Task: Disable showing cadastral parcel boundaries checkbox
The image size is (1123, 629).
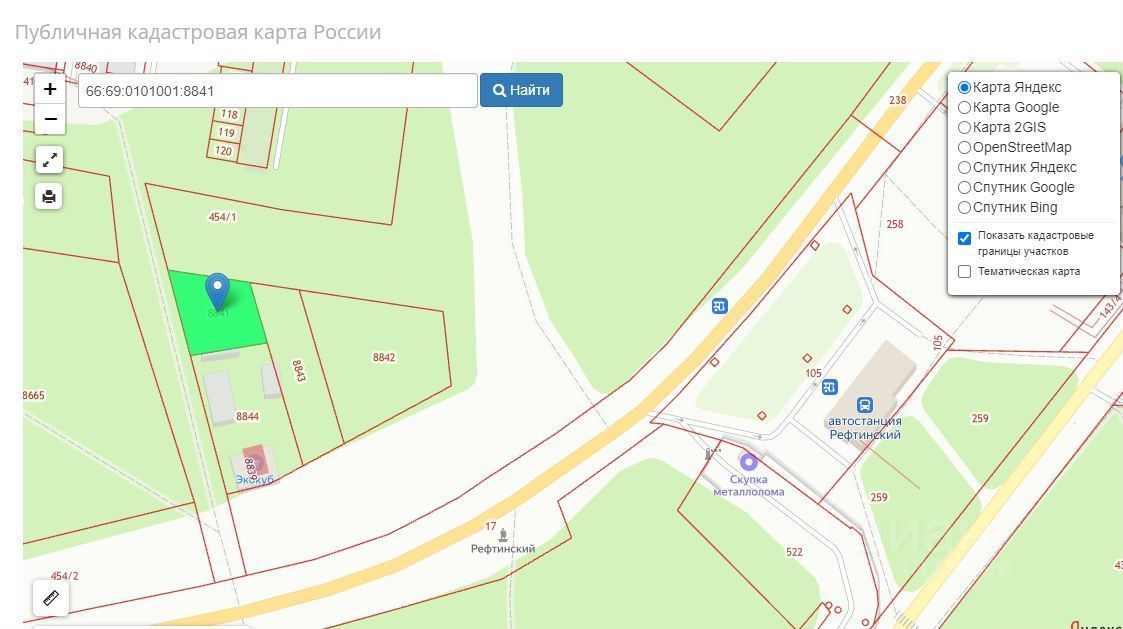Action: click(965, 239)
